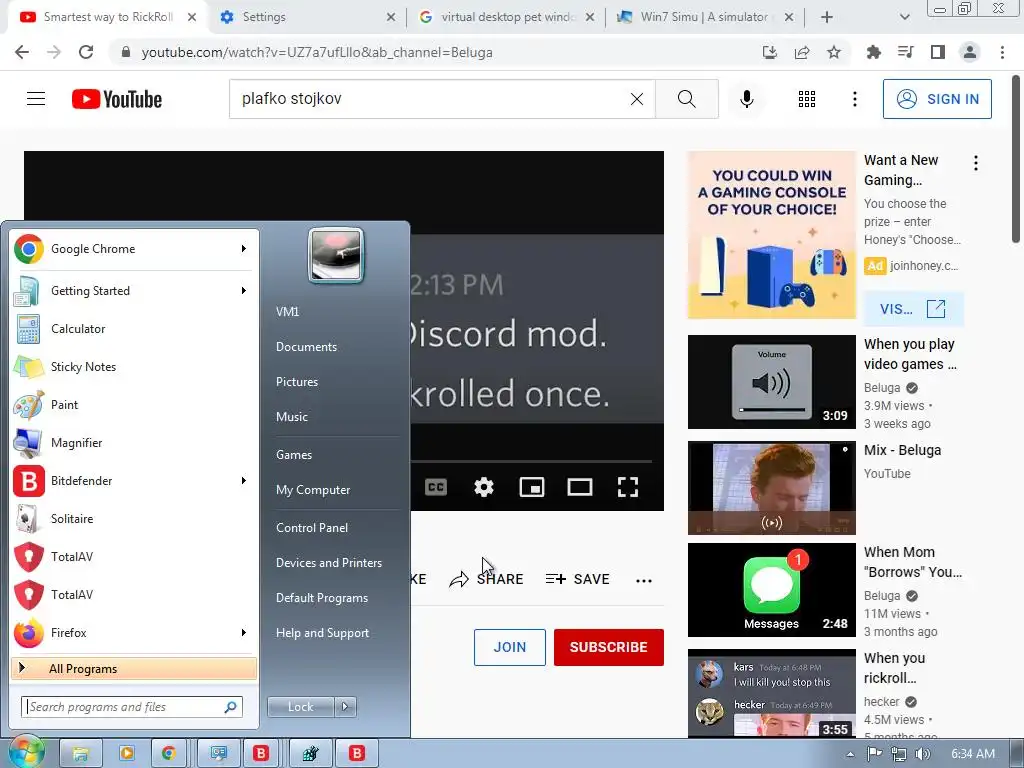1024x768 pixels.
Task: Open the Chrome side panel icon
Action: (937, 52)
